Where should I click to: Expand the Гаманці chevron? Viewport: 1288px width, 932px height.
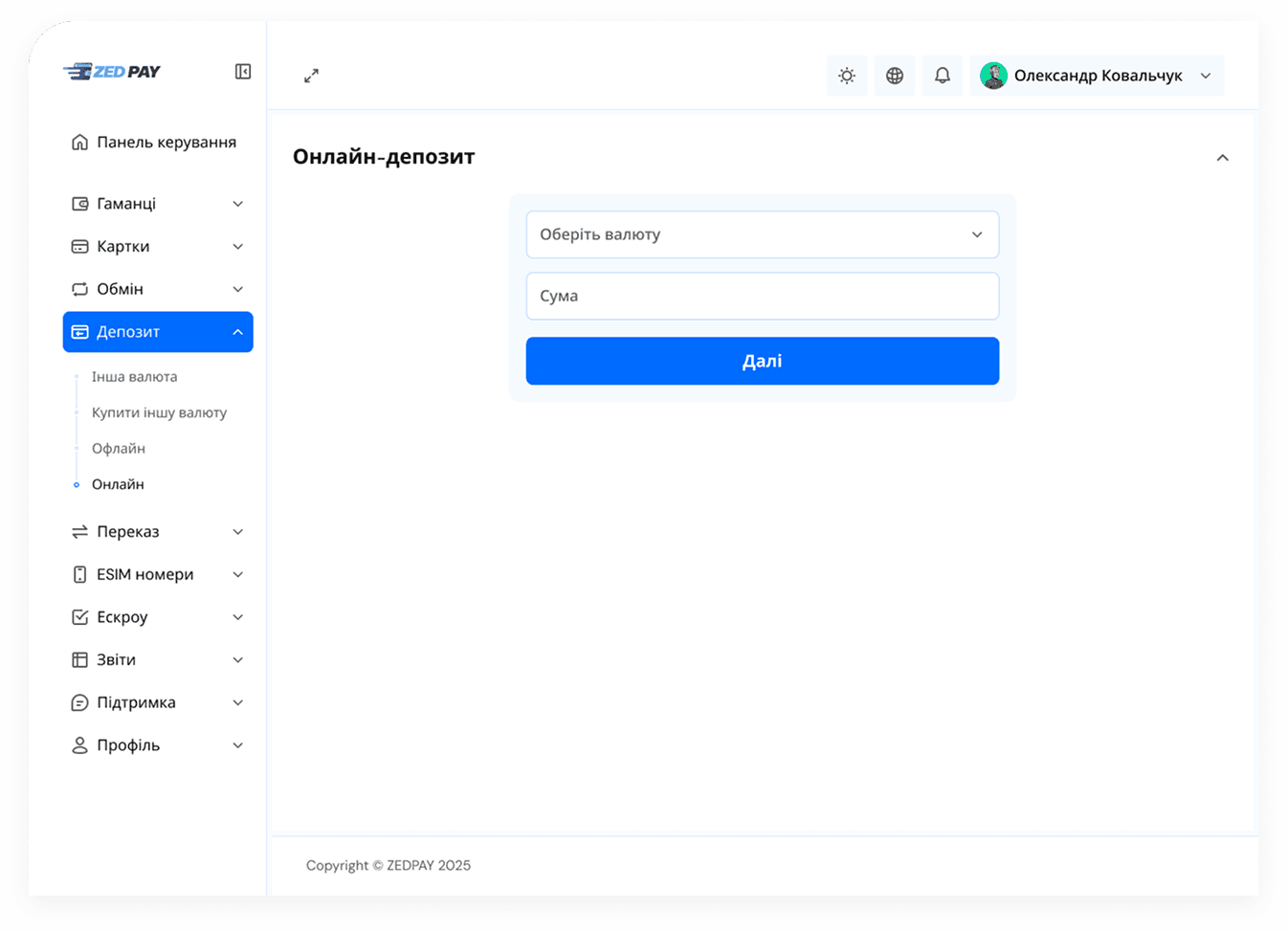(x=238, y=204)
